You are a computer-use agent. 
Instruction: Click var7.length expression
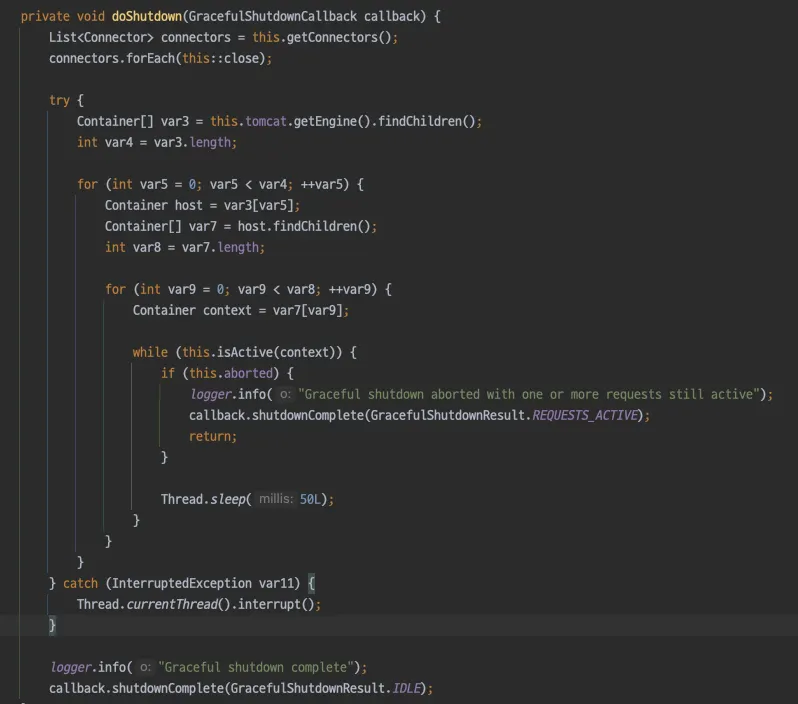click(220, 247)
